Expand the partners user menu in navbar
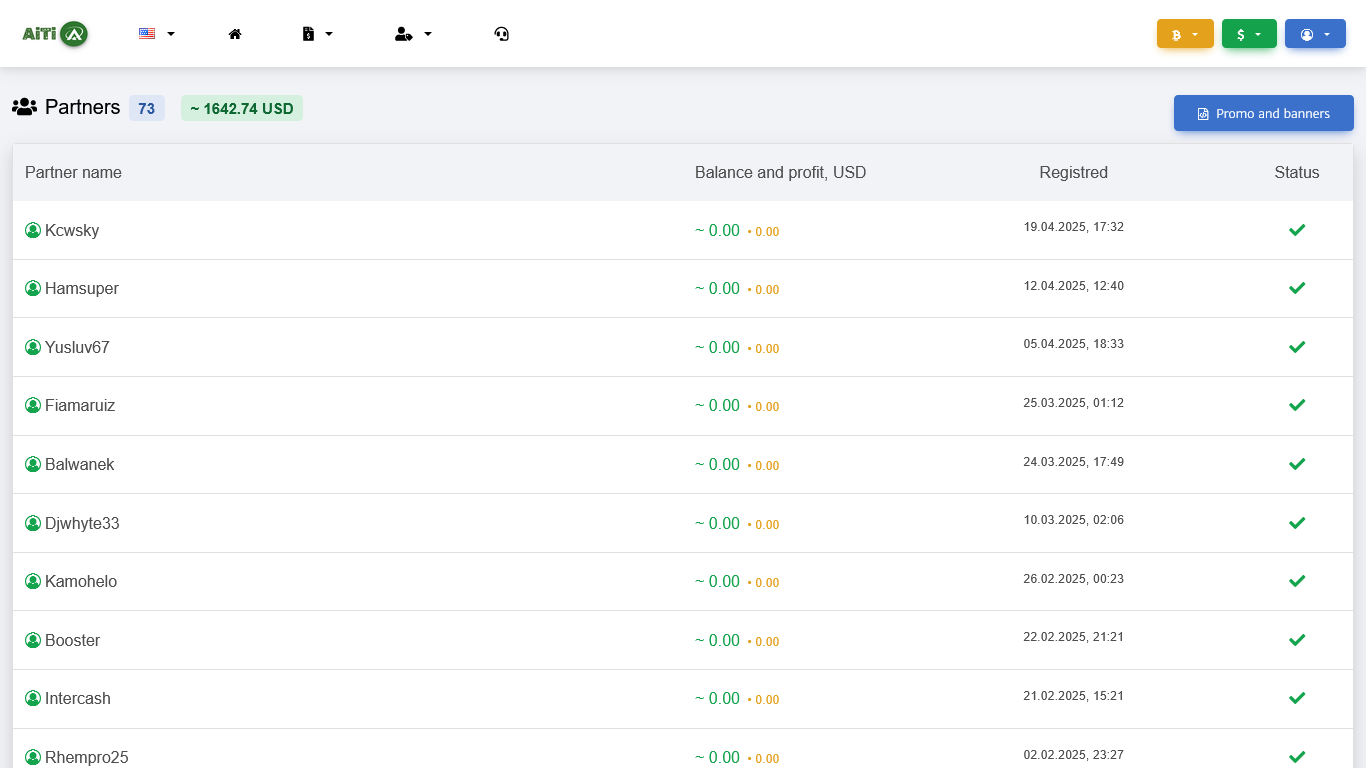Screen dimensions: 1366x768 click(413, 34)
